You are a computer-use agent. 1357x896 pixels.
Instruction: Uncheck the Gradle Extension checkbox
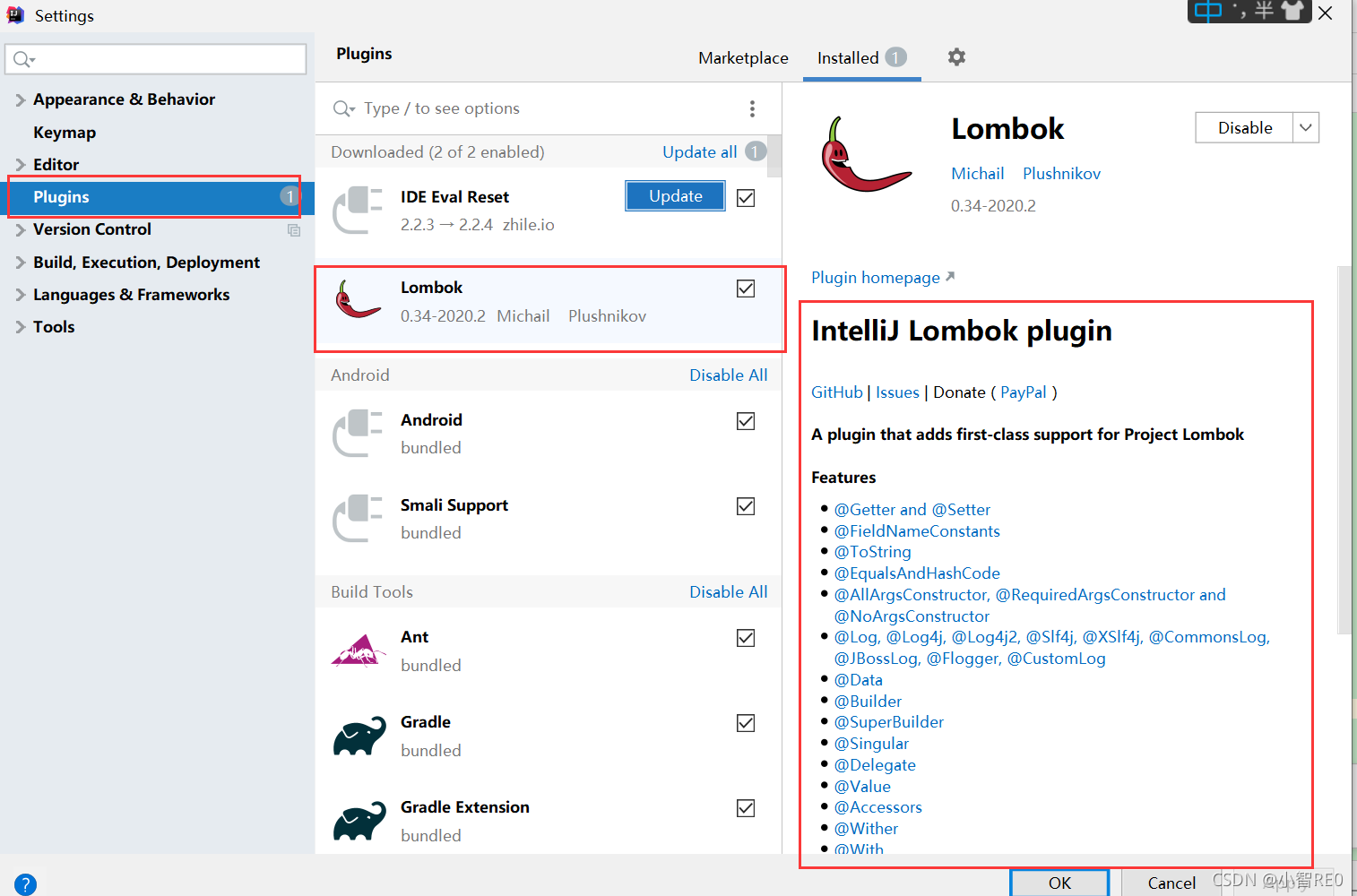[746, 808]
